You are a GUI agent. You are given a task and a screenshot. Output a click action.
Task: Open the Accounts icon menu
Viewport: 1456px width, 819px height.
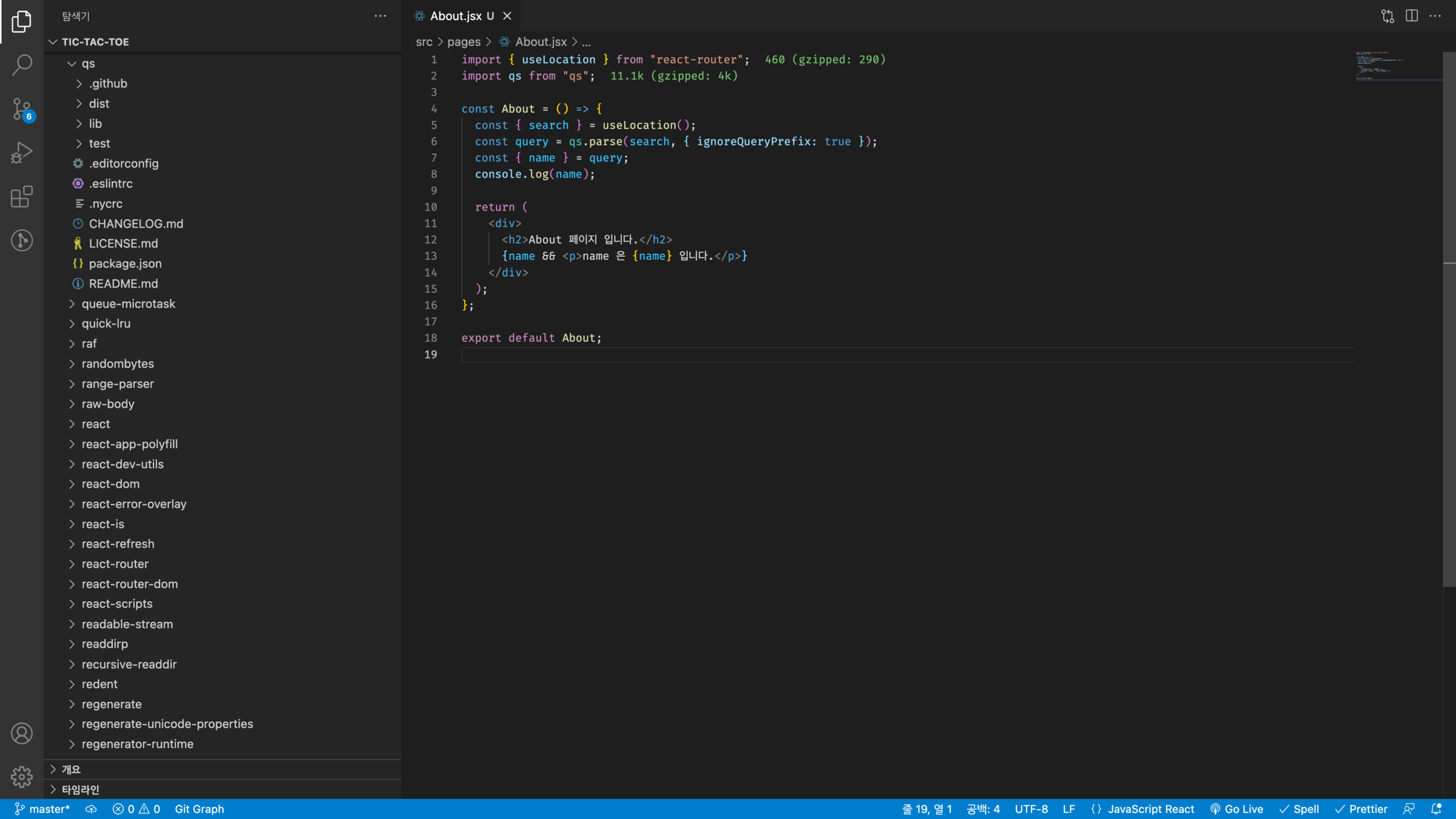tap(22, 733)
